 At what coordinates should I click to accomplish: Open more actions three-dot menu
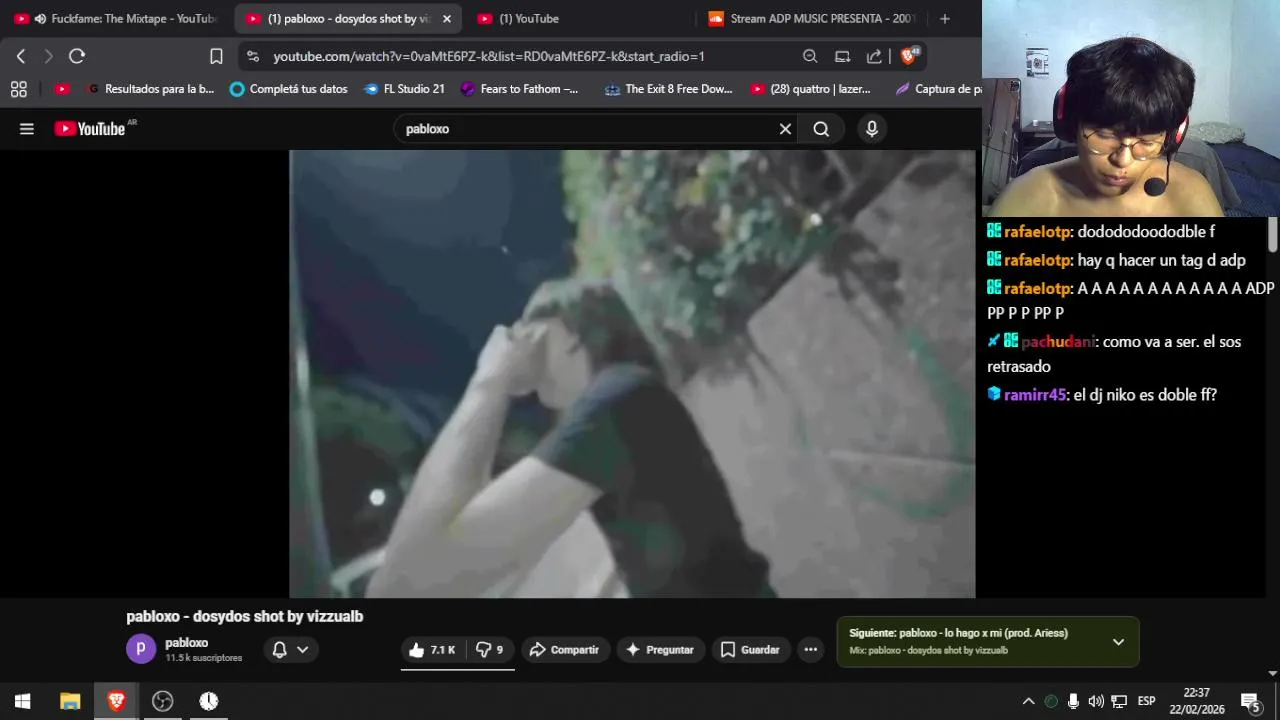[x=810, y=650]
